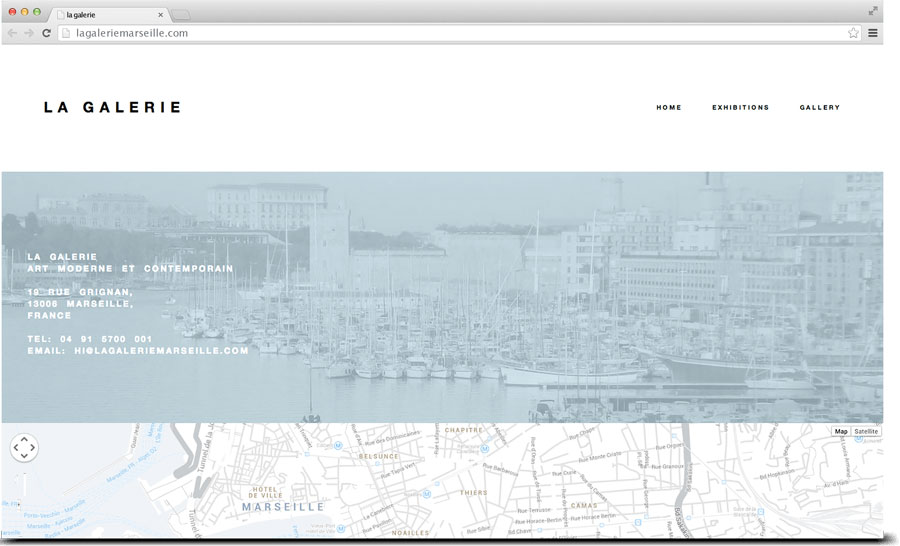Open a new tab beside la galerie
Image resolution: width=900 pixels, height=546 pixels.
(x=181, y=15)
